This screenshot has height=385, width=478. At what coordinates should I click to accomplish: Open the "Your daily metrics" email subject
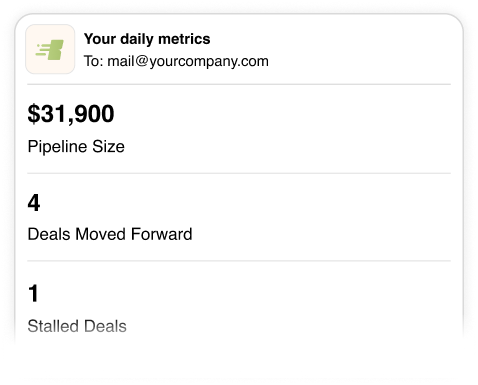point(147,39)
